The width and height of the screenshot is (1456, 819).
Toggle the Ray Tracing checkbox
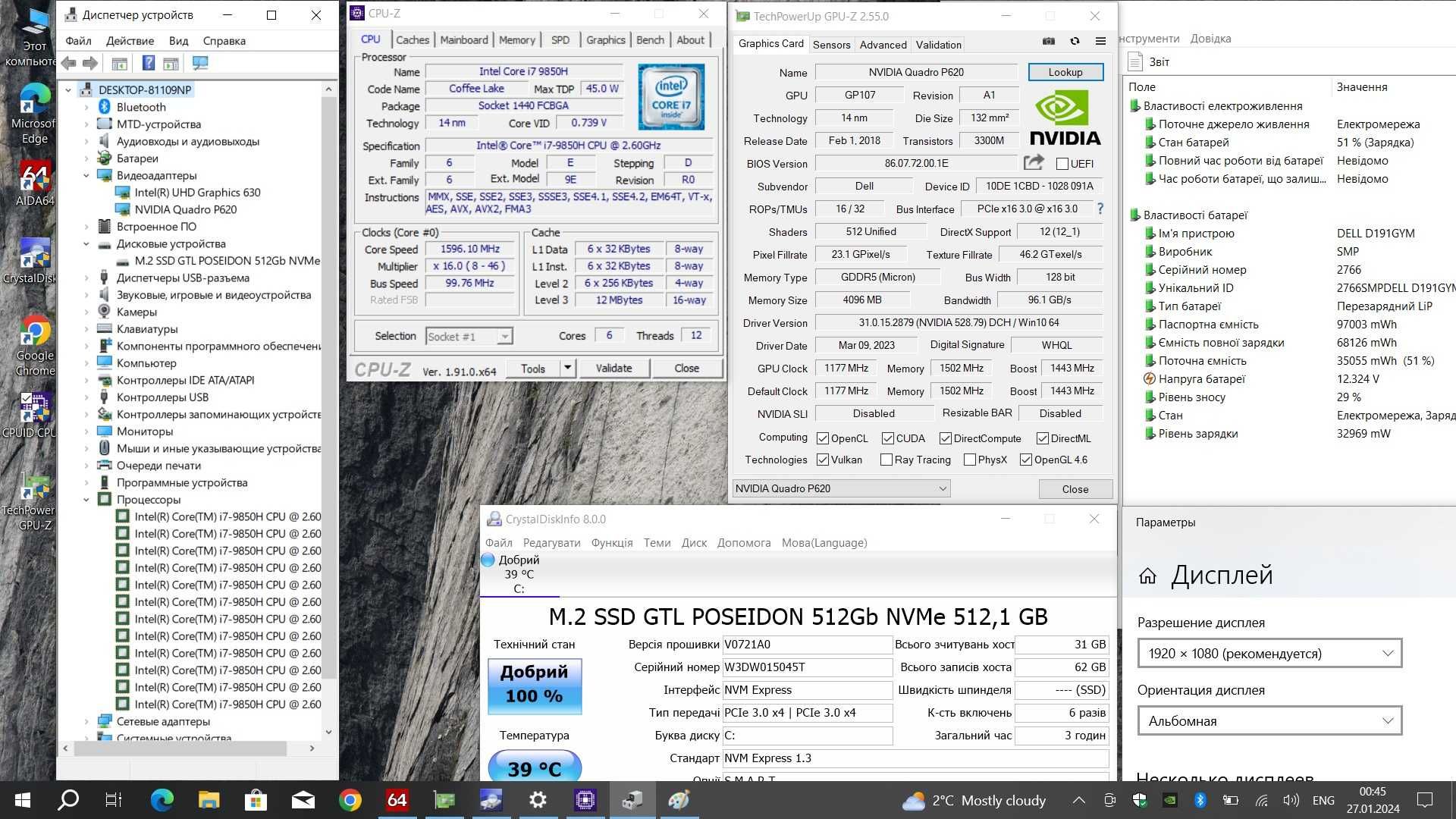(886, 460)
